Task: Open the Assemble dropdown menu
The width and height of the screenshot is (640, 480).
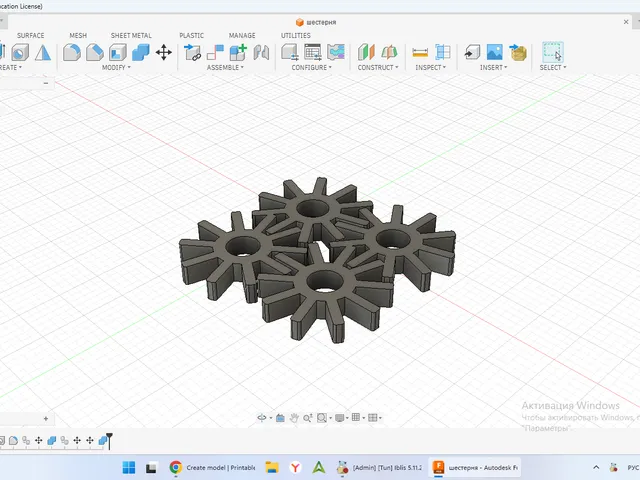Action: click(x=225, y=67)
